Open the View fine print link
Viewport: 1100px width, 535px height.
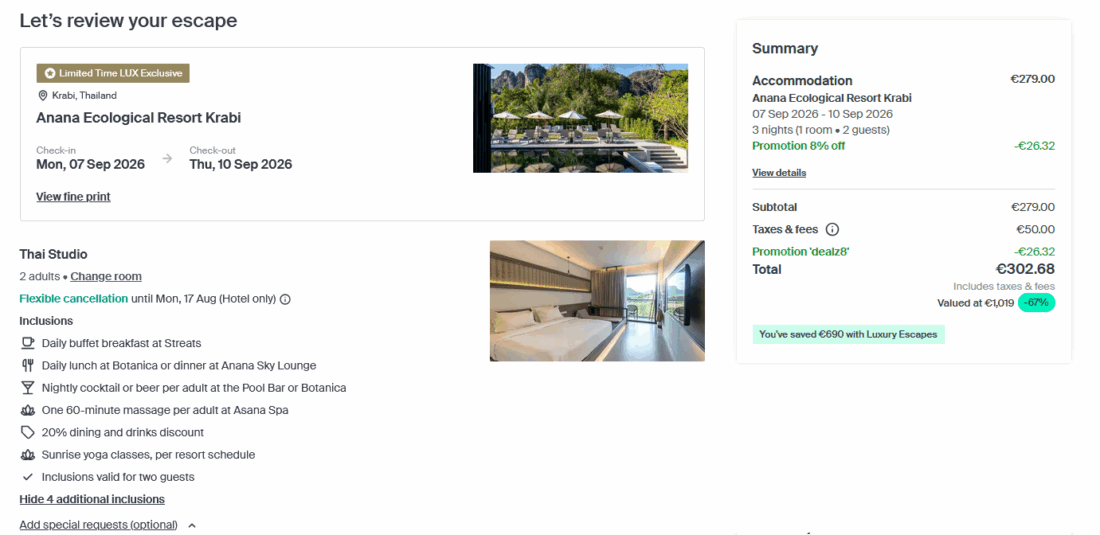pos(73,197)
